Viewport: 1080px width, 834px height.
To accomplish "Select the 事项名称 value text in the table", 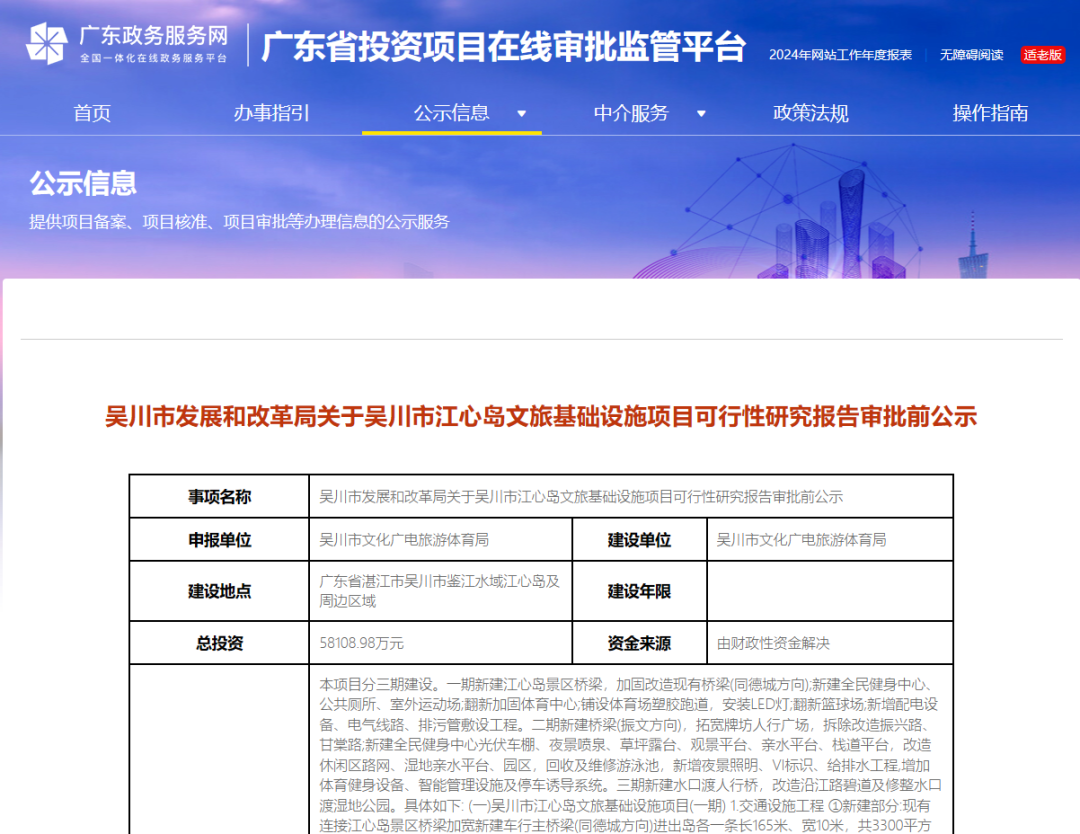I will click(x=581, y=497).
